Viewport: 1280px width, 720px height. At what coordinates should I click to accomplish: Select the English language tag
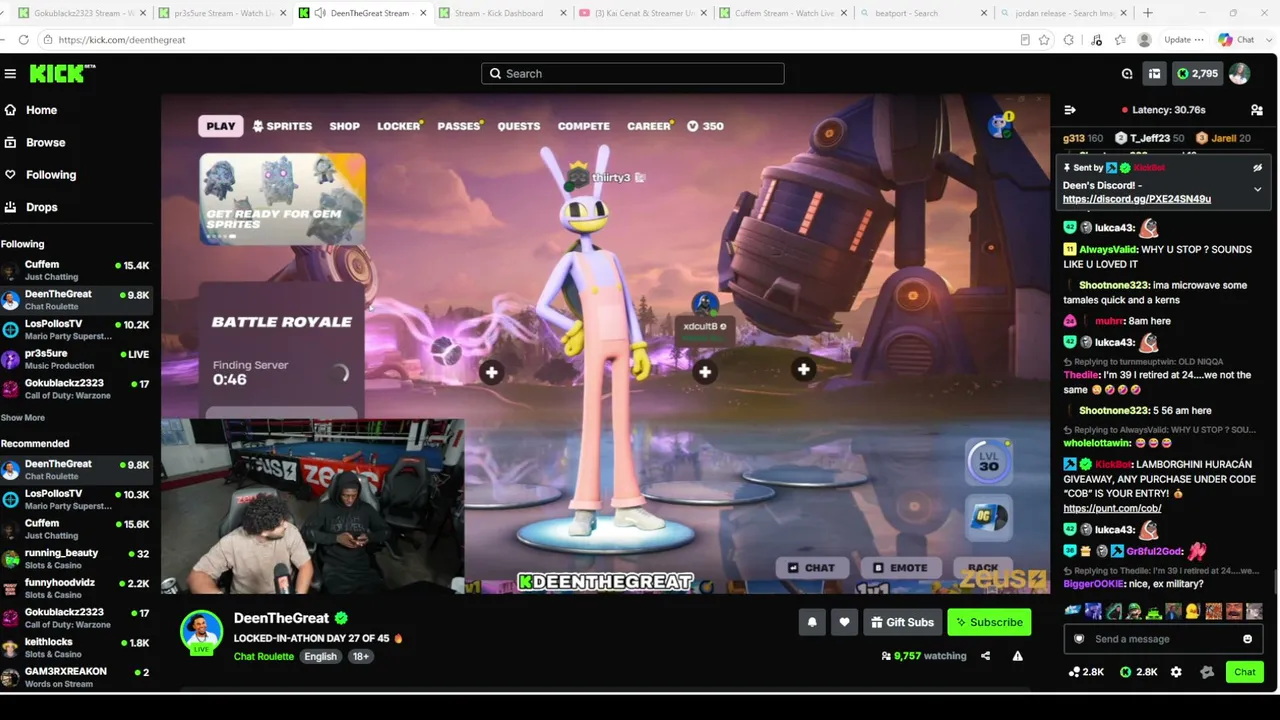coord(320,656)
